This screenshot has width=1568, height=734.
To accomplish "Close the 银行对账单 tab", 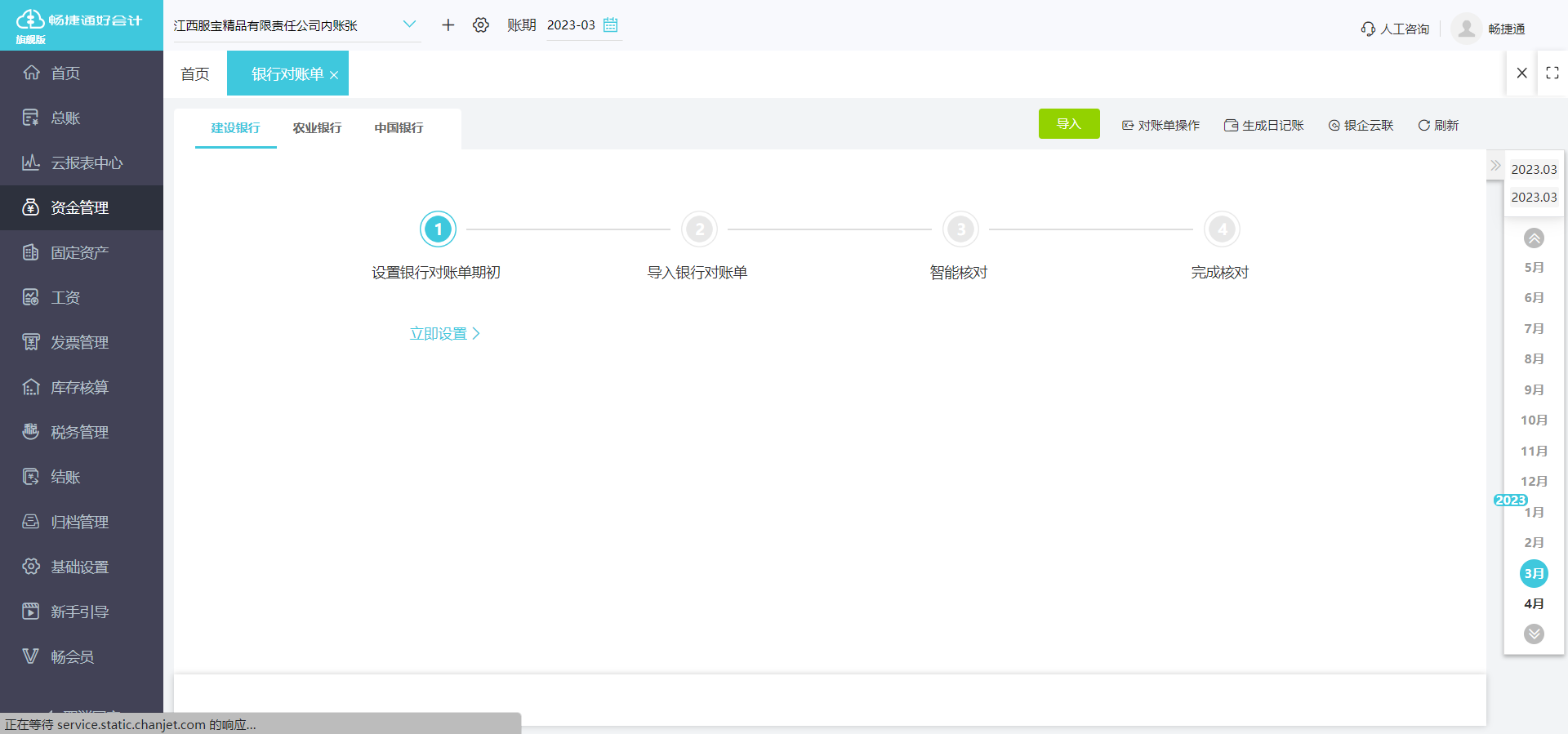I will pyautogui.click(x=334, y=75).
